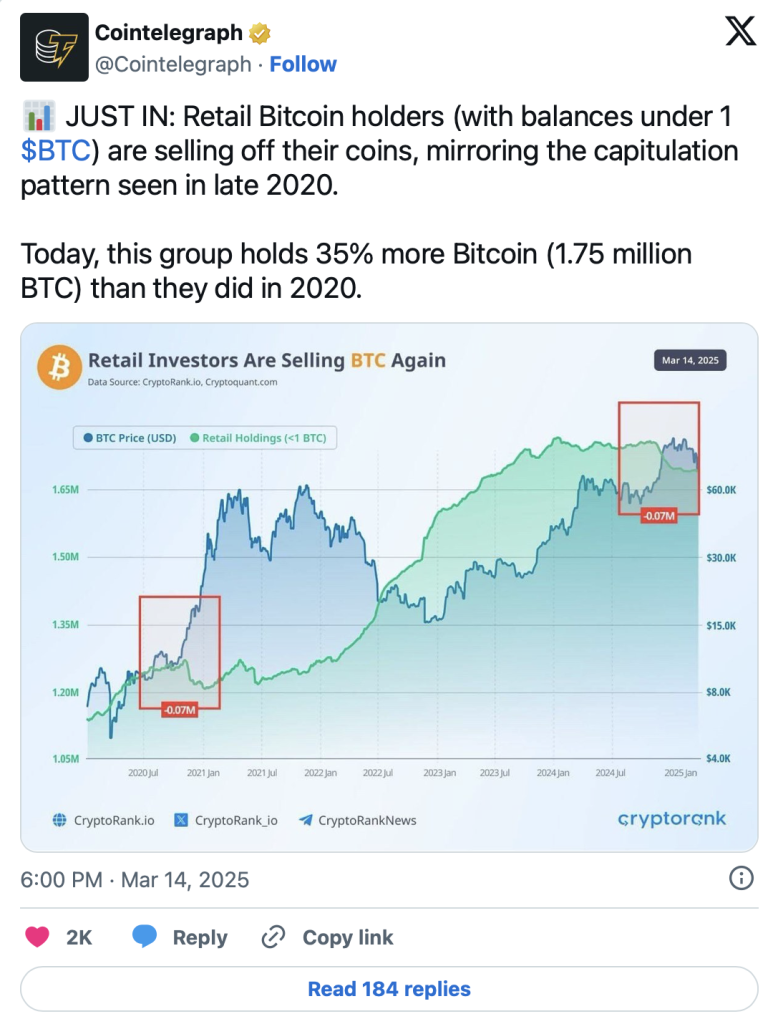Image resolution: width=773 pixels, height=1024 pixels.
Task: Toggle Retail Holdings (<1 BTC) legend item
Action: tap(264, 437)
